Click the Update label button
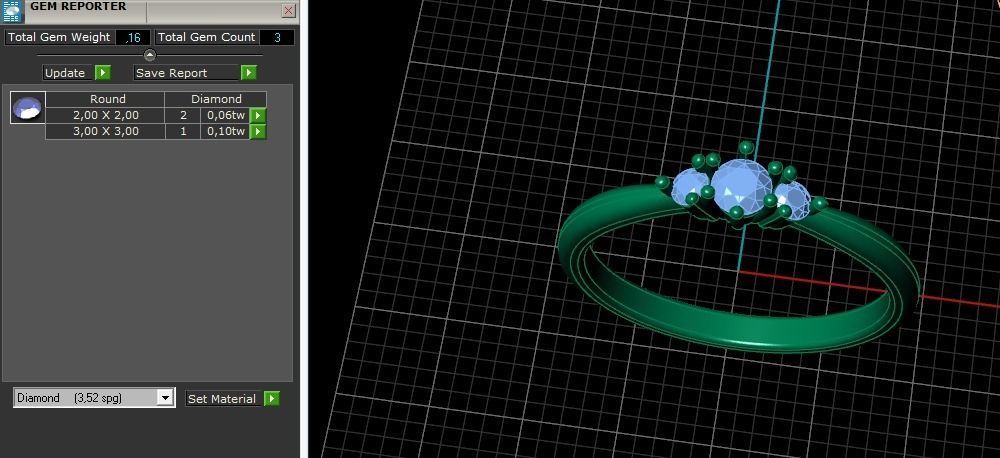Viewport: 1000px width, 458px height. point(65,73)
